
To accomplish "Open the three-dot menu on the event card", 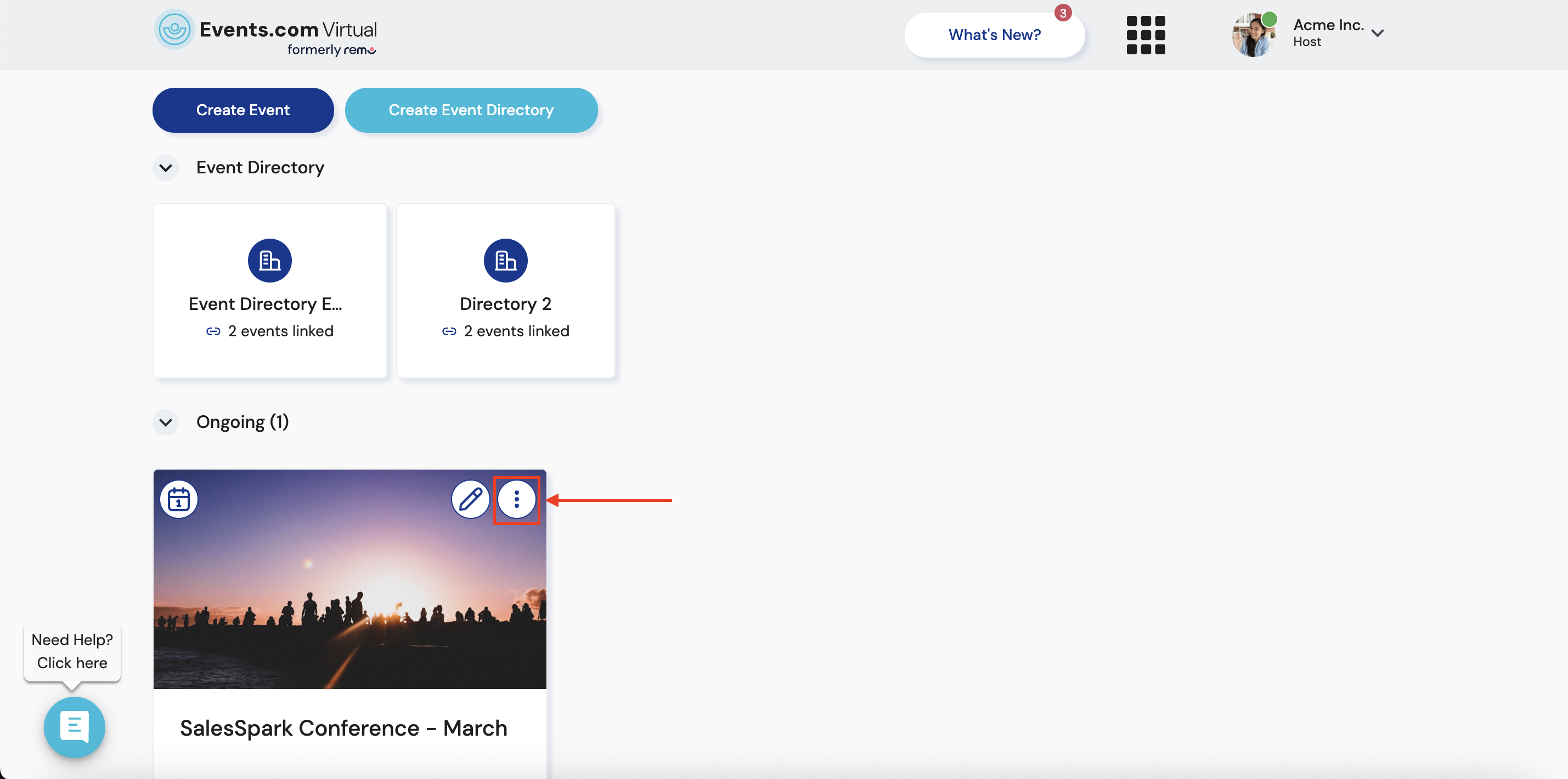I will 516,499.
